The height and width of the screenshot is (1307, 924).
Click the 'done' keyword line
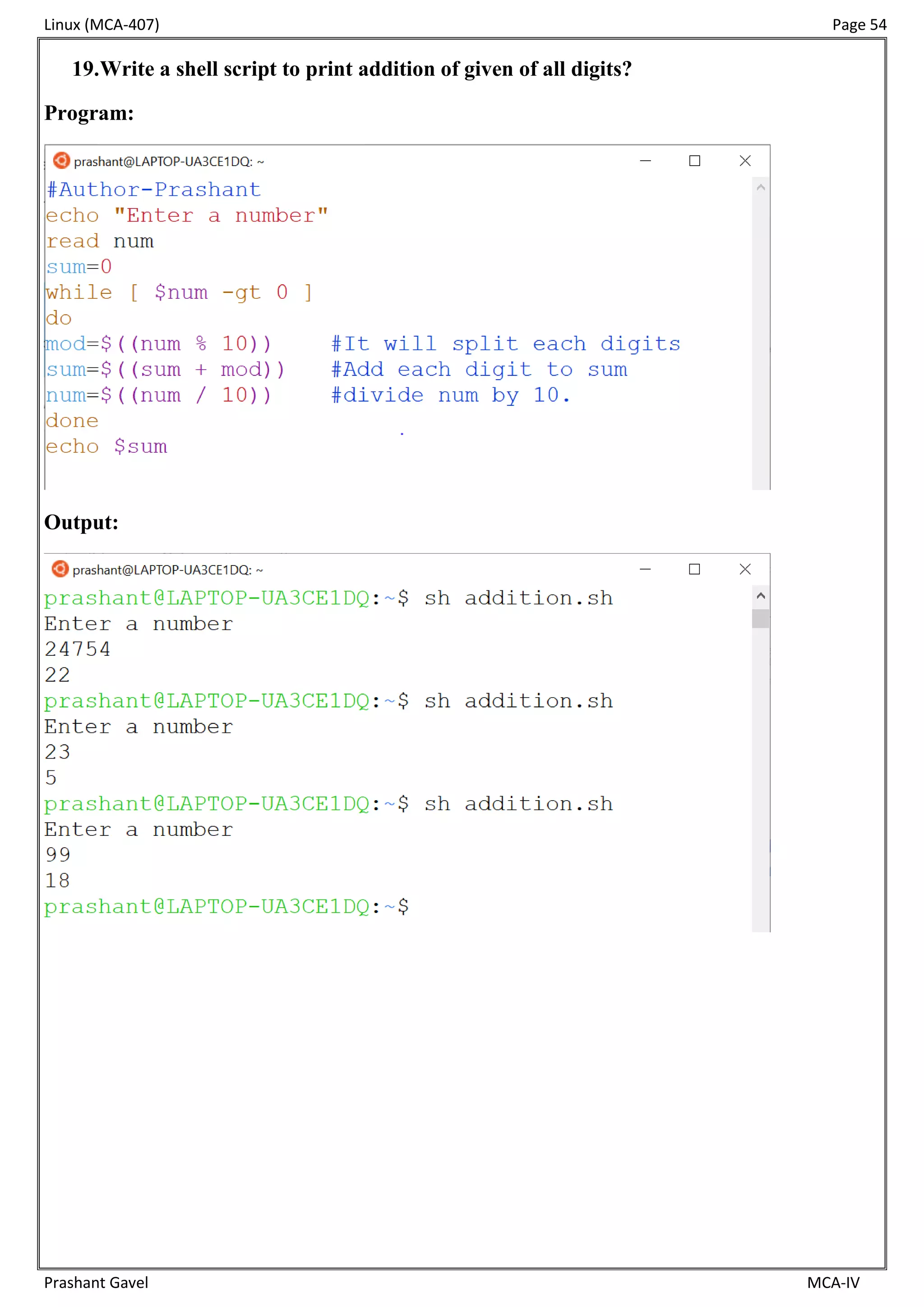pyautogui.click(x=72, y=421)
